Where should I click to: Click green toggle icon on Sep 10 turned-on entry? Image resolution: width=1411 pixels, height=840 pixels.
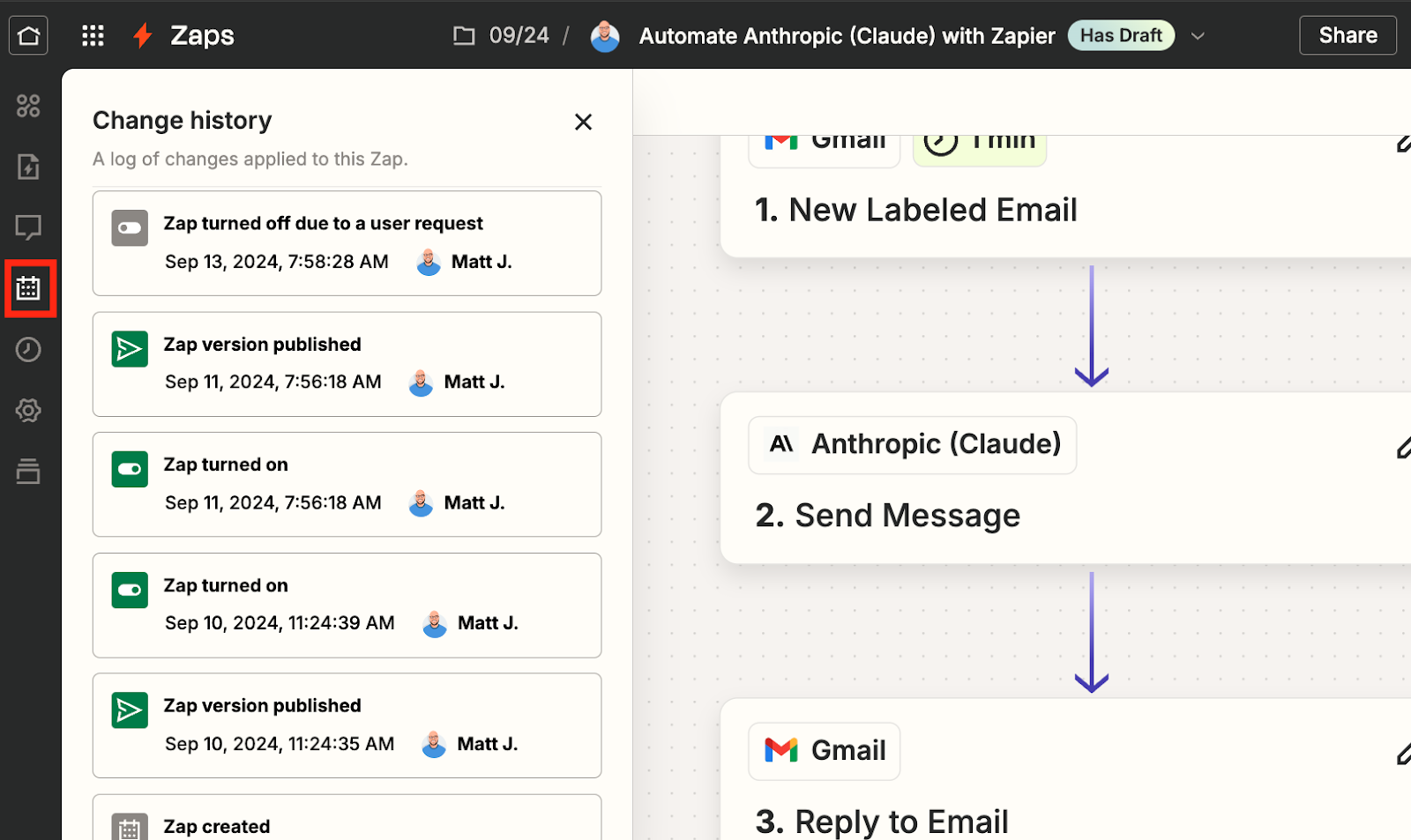130,591
